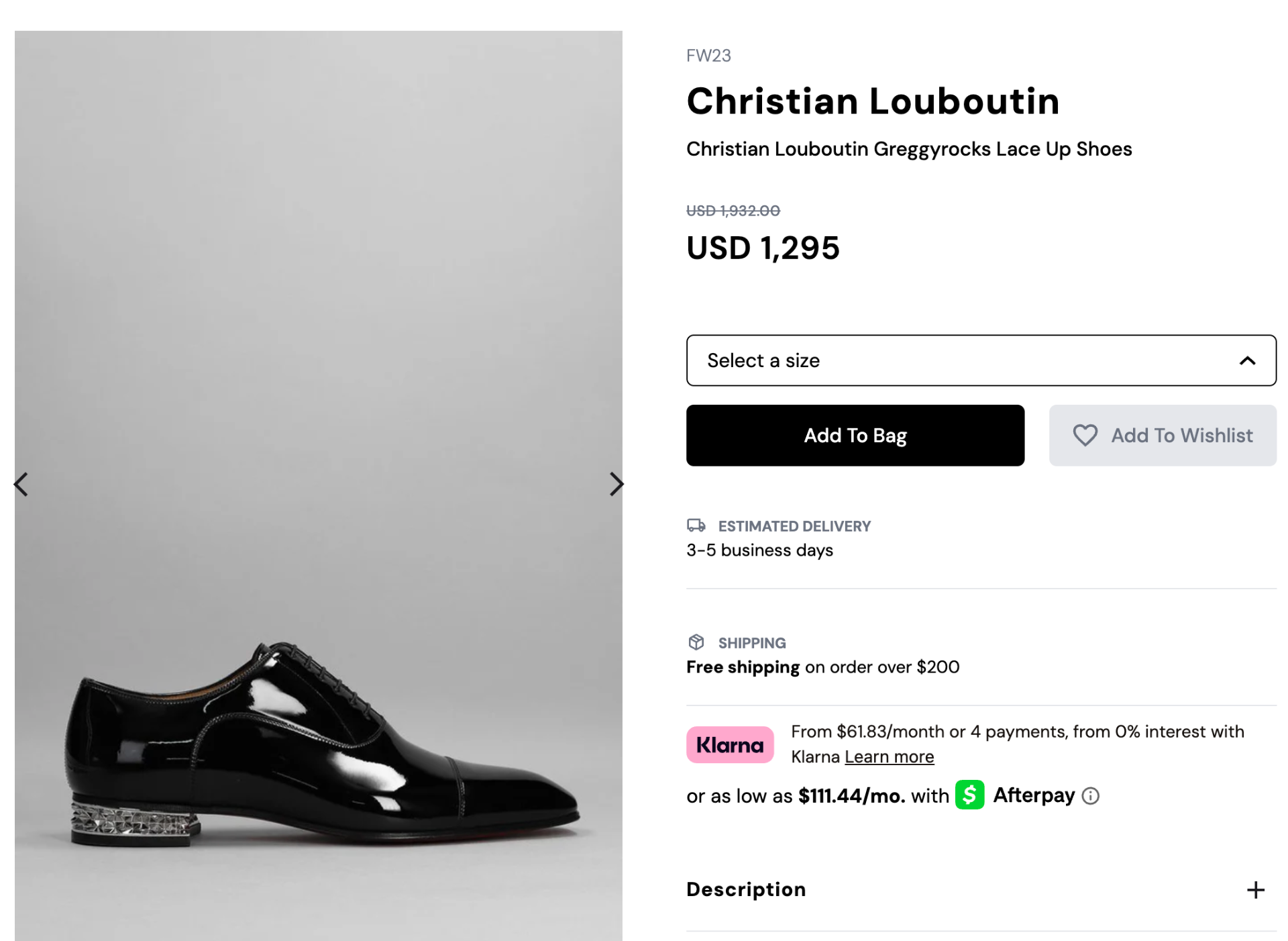The image size is (1288, 941).
Task: Select the Greggyrocks Lace Up Shoes title
Action: [908, 149]
